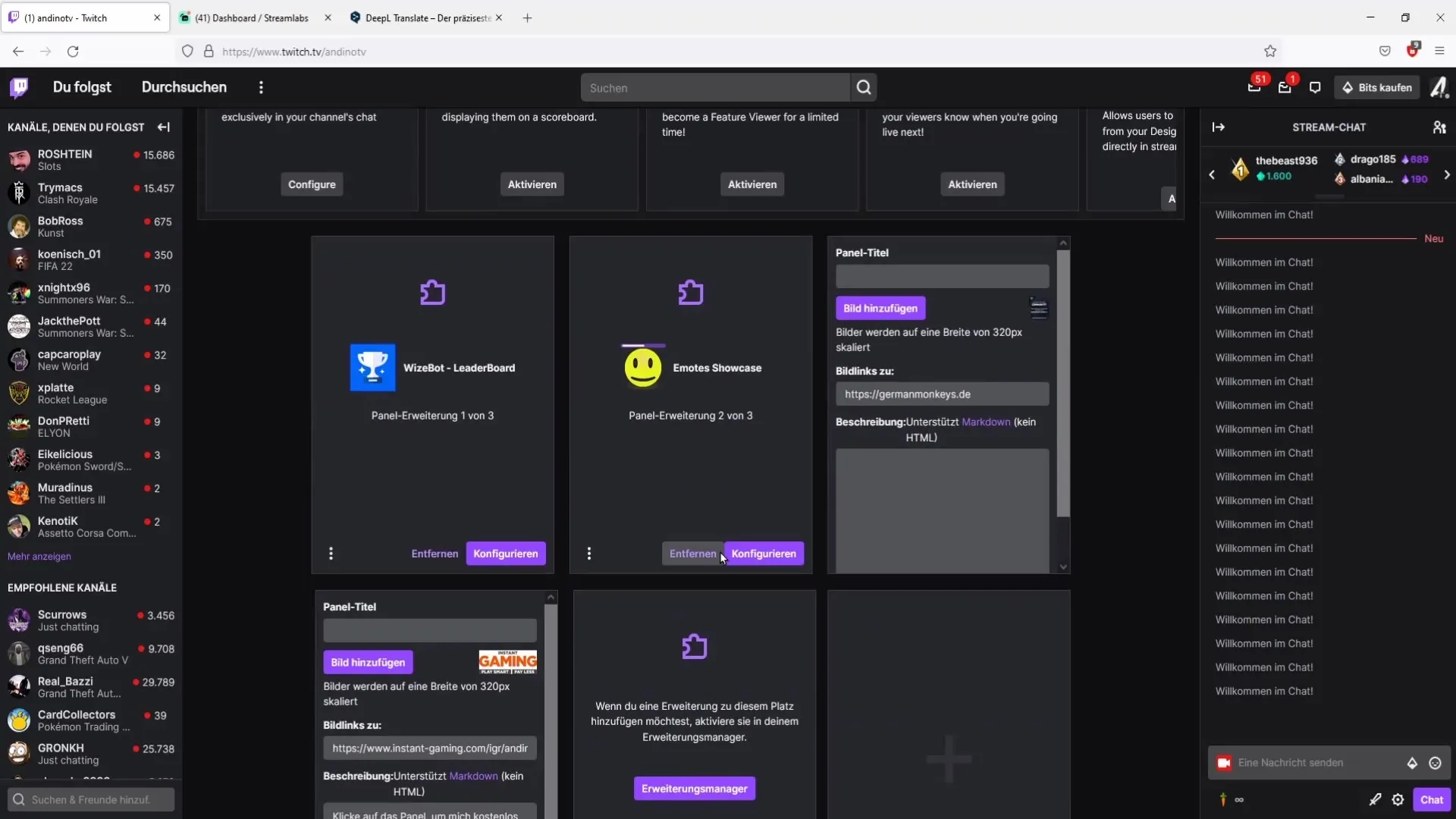
Task: Open notifications inbox with 1 badge
Action: [x=1285, y=87]
